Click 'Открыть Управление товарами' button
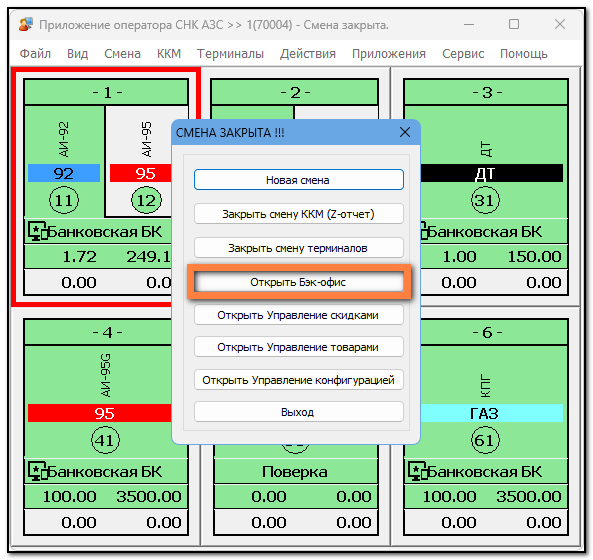Screen dimensions: 593x560 click(299, 347)
